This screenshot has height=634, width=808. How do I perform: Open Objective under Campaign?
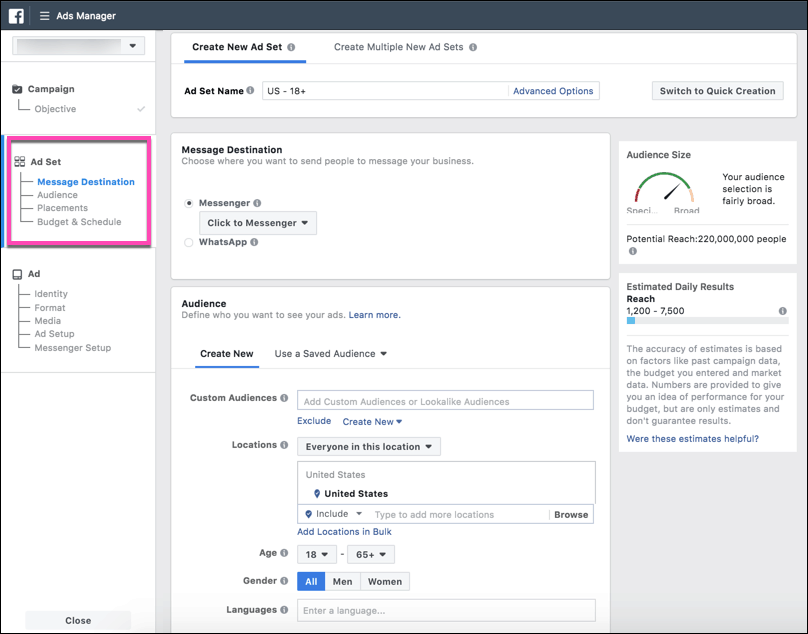pyautogui.click(x=55, y=109)
